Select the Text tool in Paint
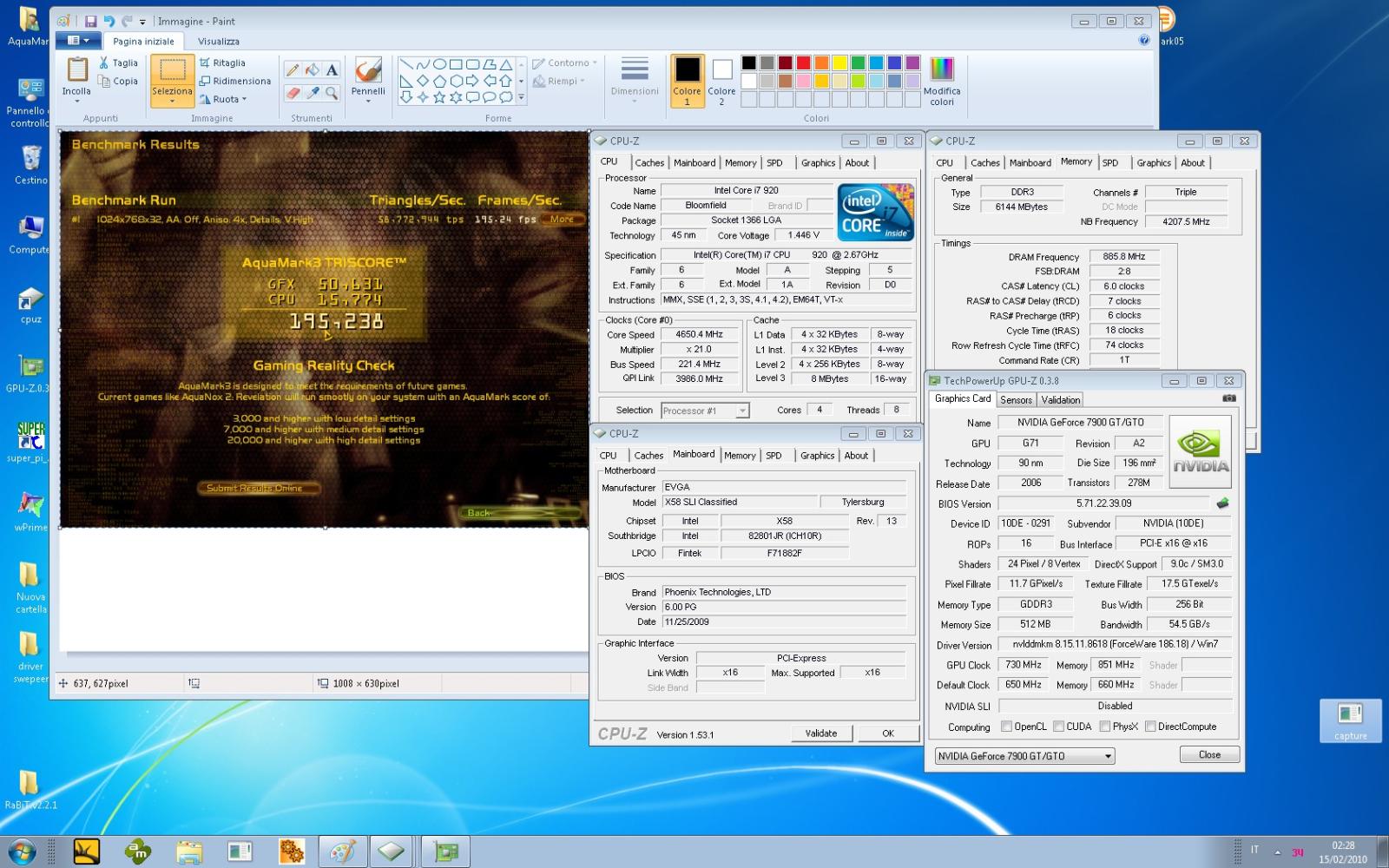 [332, 69]
